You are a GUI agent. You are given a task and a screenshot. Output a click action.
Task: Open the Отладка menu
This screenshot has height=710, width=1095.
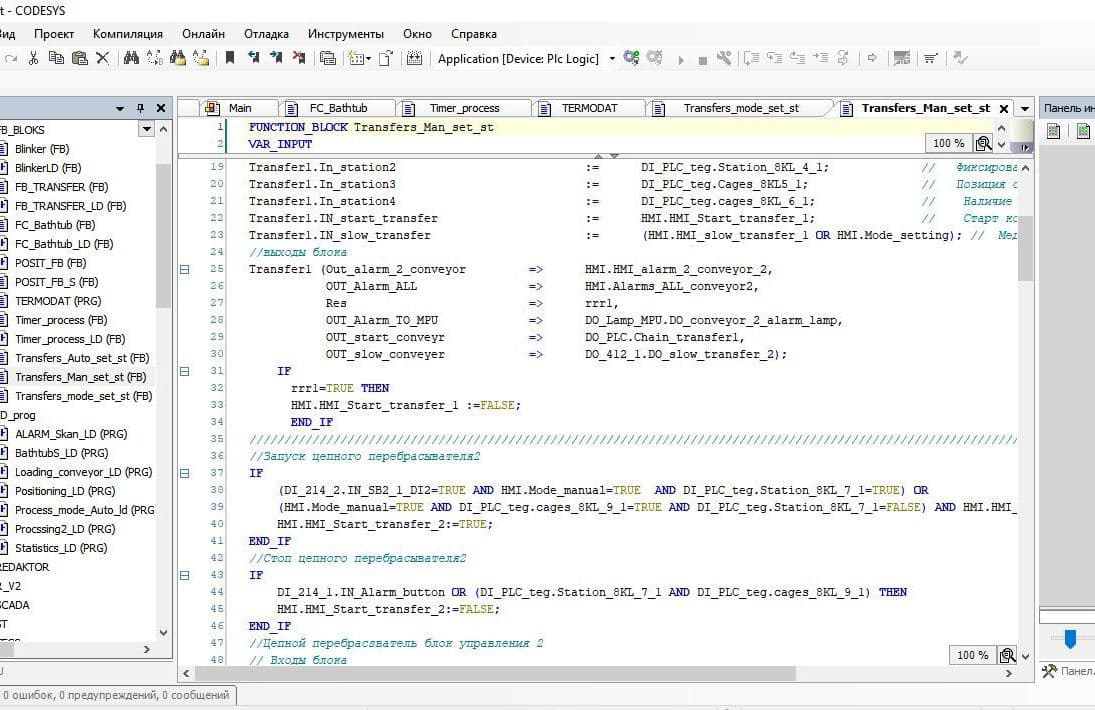266,34
